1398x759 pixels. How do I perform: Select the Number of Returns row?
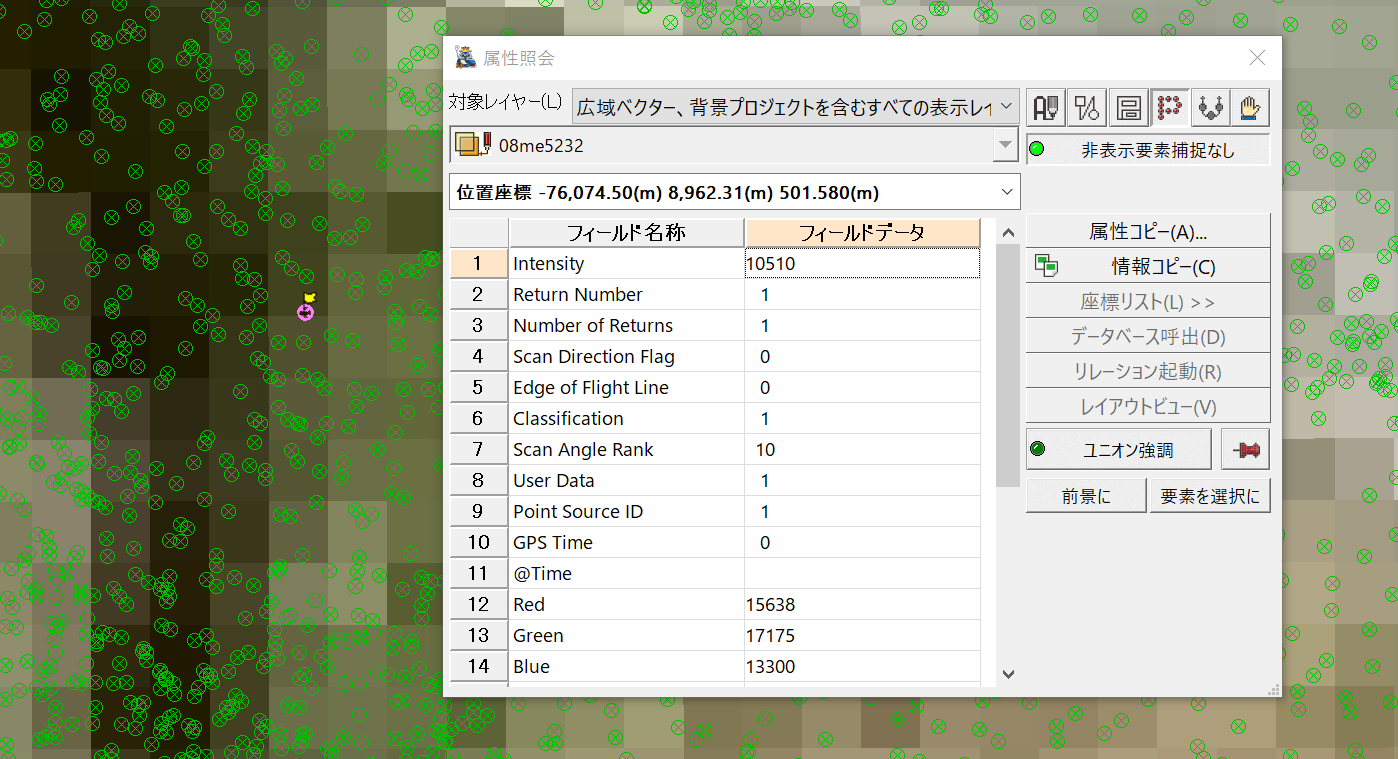pos(714,326)
